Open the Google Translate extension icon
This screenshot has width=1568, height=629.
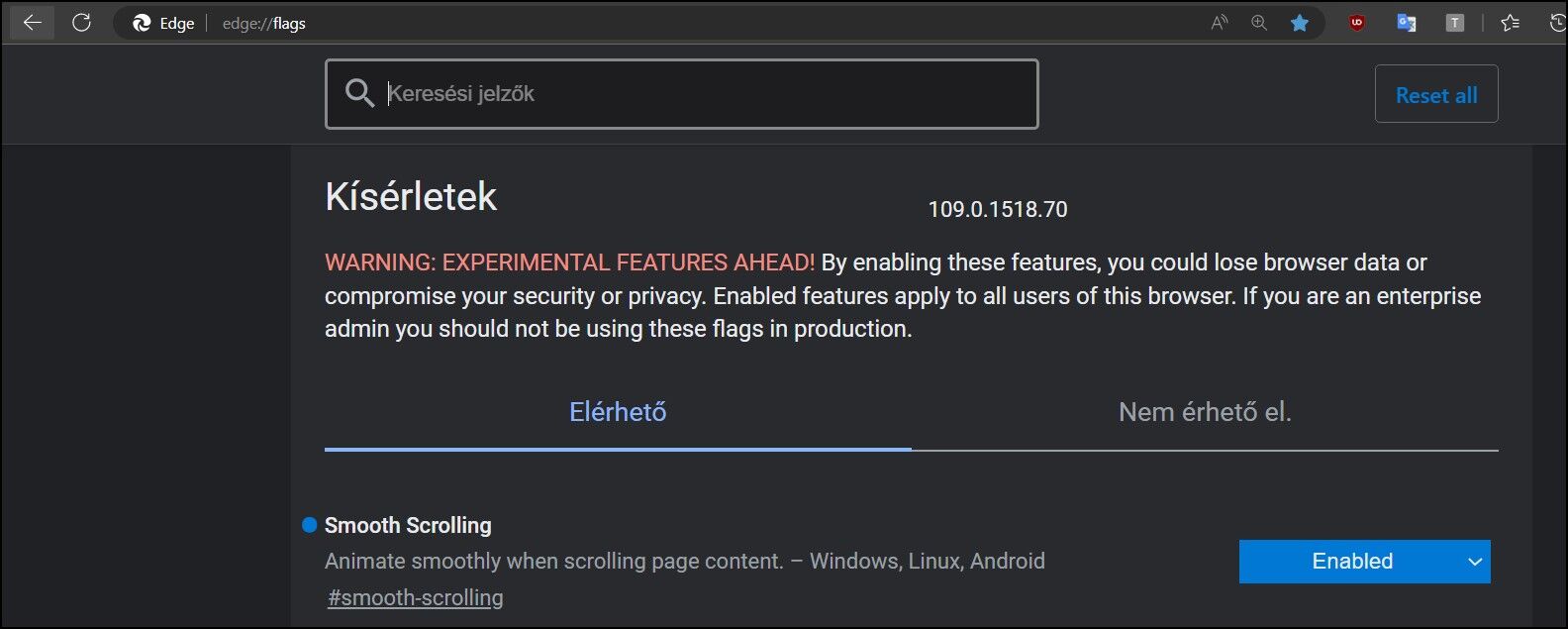1406,23
